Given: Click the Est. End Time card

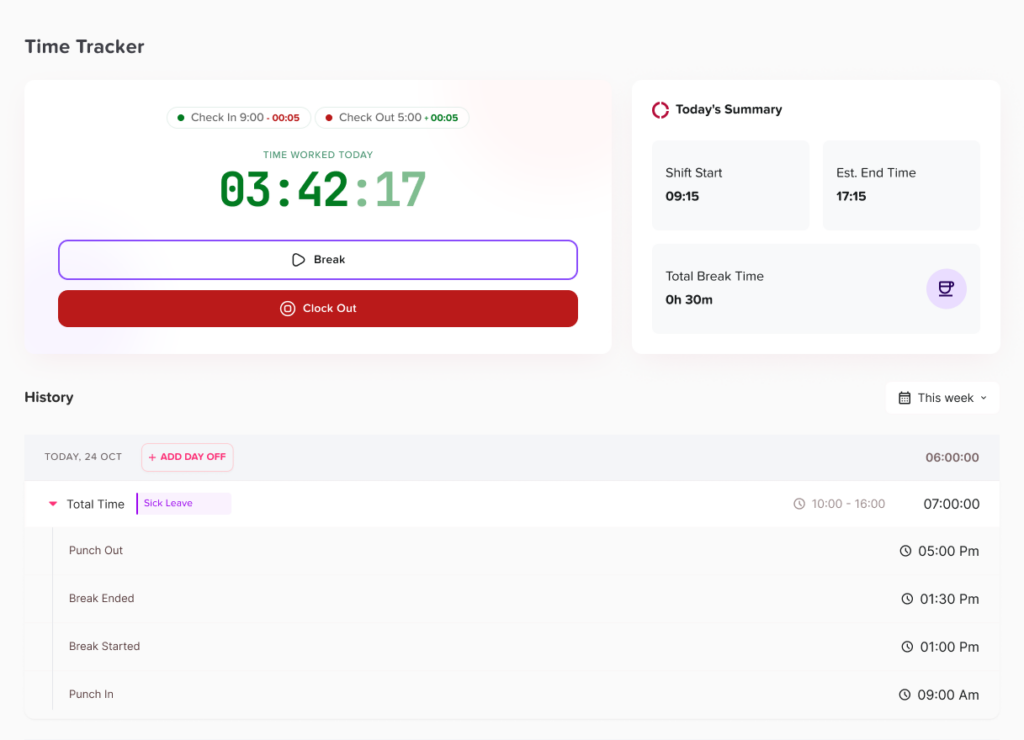Looking at the screenshot, I should point(901,185).
